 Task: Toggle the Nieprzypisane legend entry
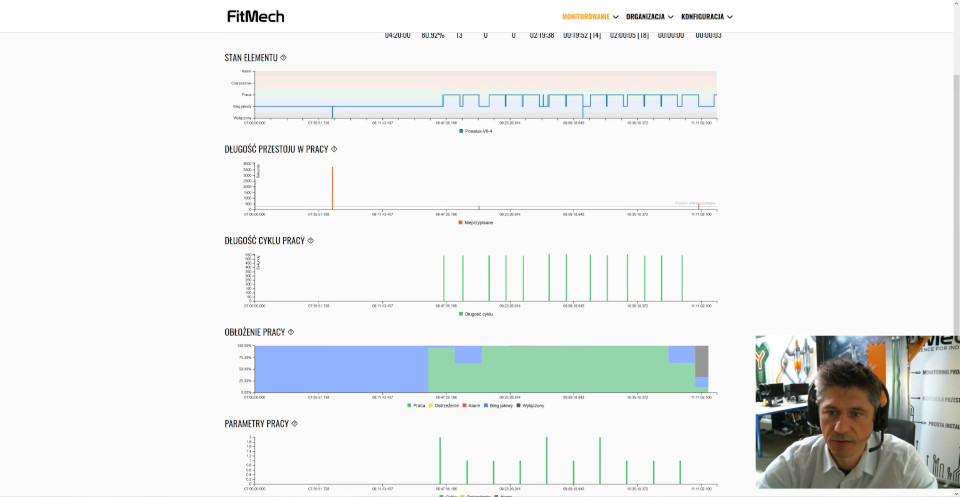coord(476,222)
